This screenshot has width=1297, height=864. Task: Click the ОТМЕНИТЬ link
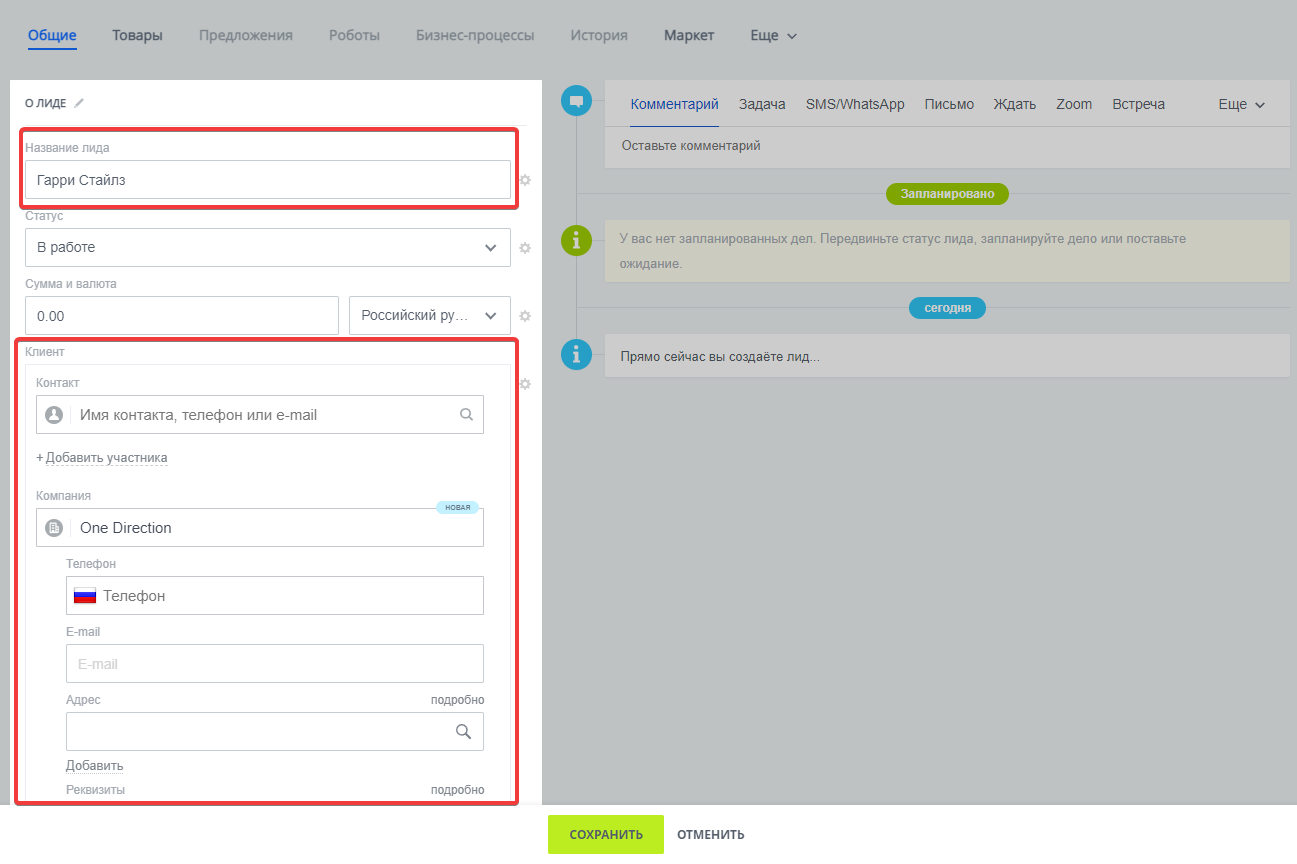[710, 835]
